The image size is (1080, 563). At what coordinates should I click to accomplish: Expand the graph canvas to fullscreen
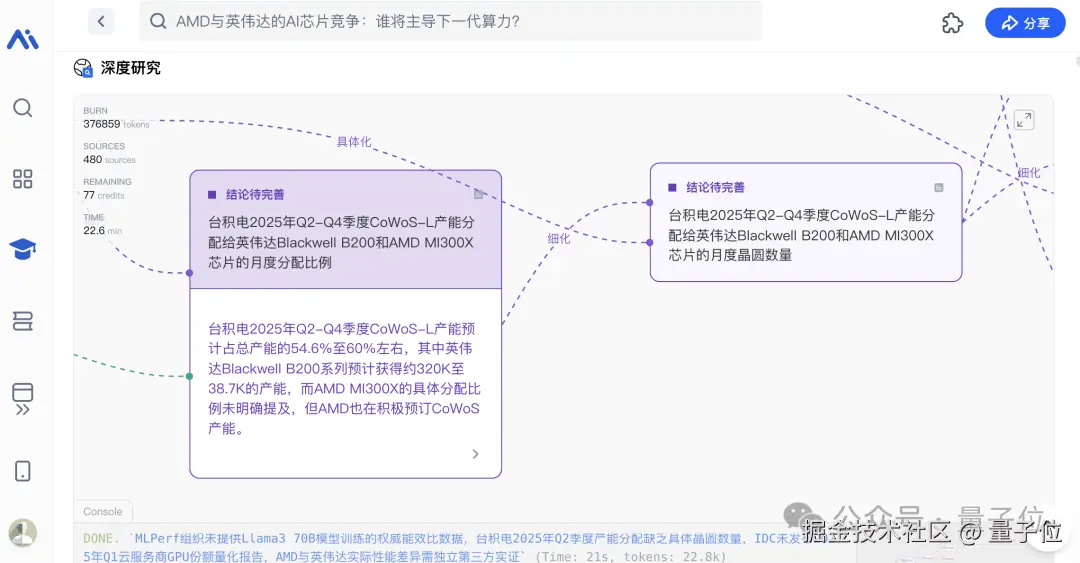[1024, 120]
